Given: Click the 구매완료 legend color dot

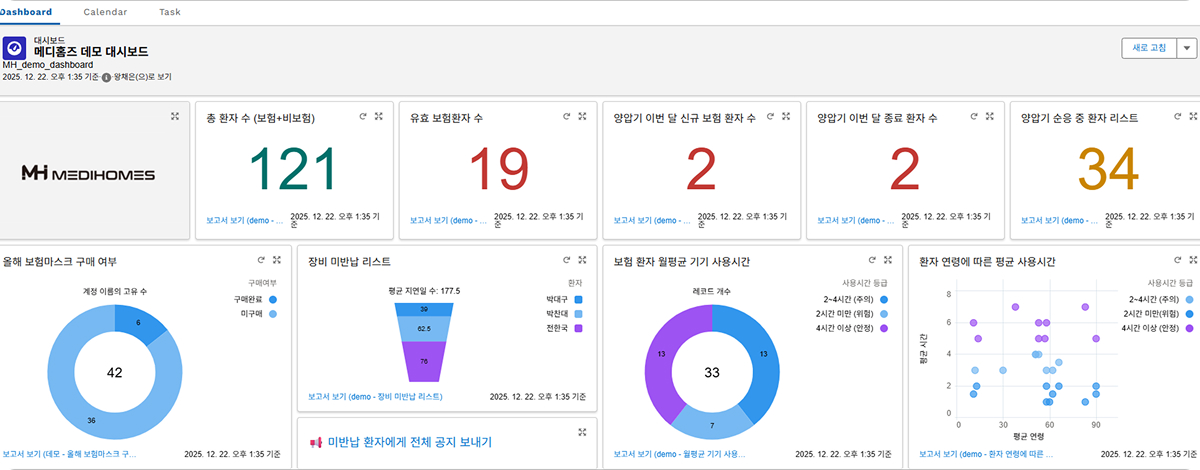Looking at the screenshot, I should pos(273,299).
